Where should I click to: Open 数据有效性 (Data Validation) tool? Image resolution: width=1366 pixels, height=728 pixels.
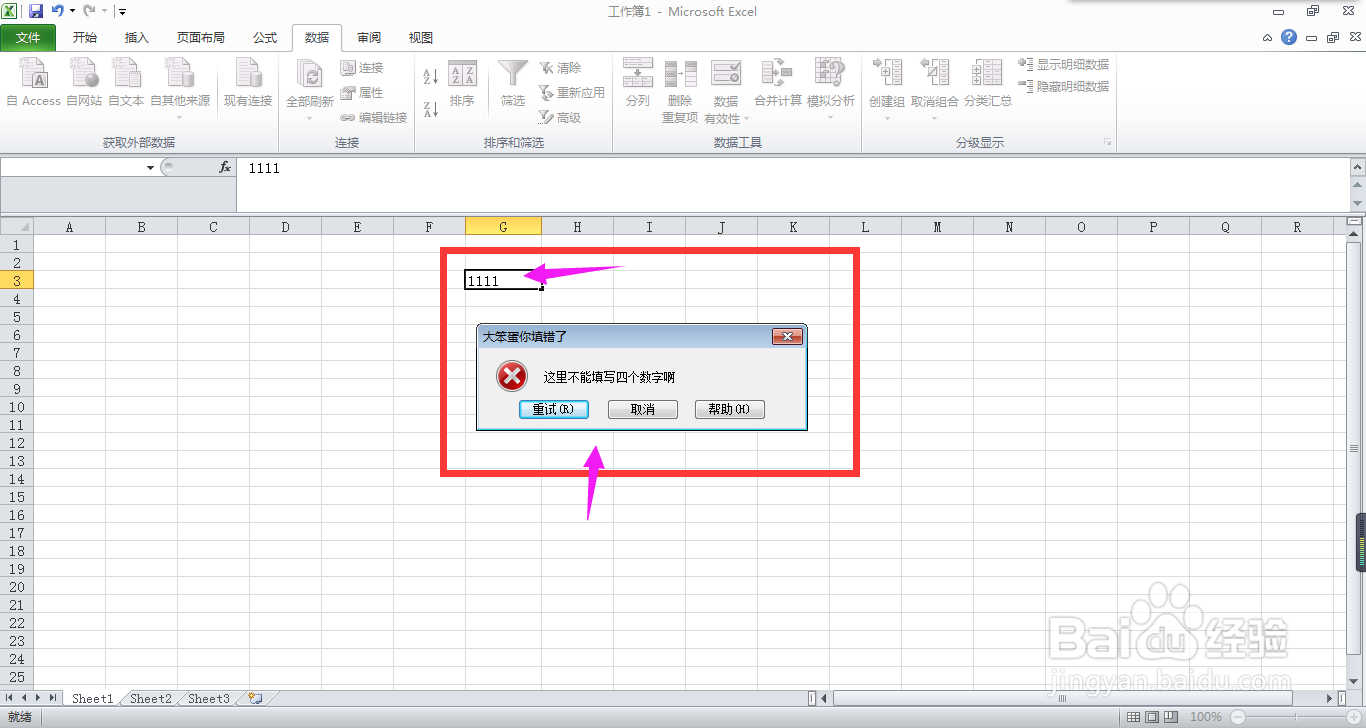pyautogui.click(x=727, y=84)
